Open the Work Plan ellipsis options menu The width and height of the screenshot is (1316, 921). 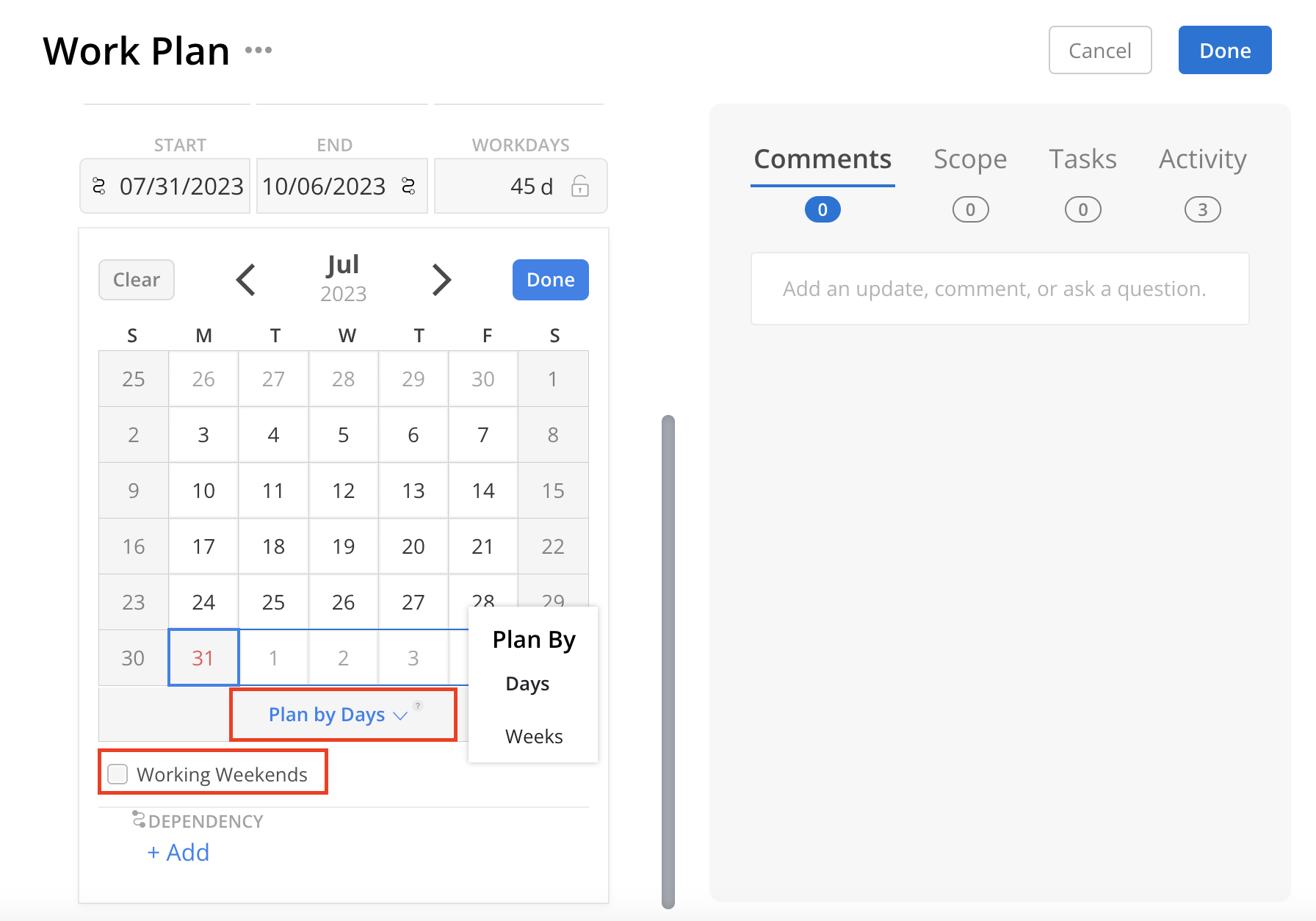click(258, 50)
